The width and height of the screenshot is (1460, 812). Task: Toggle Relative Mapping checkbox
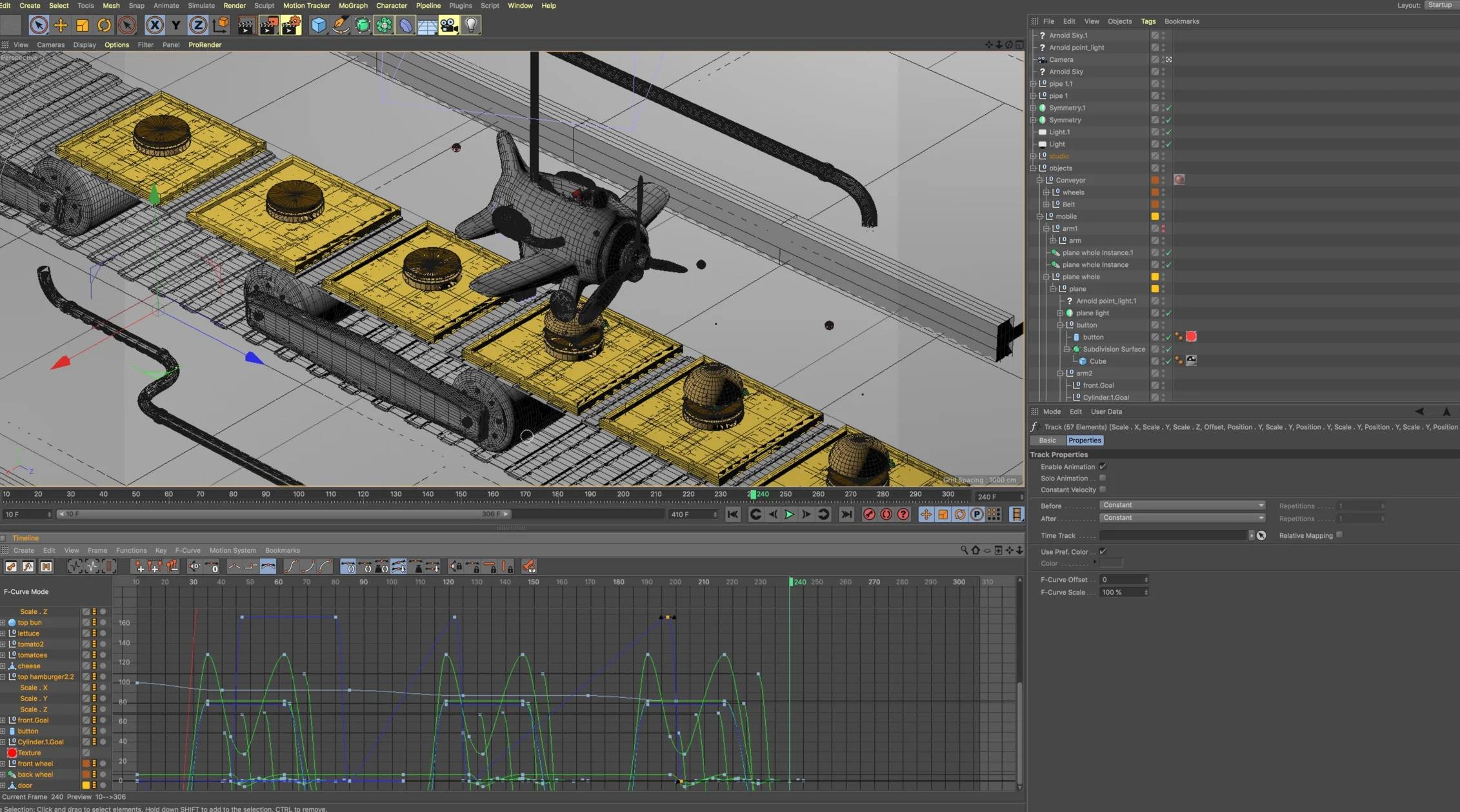point(1339,535)
